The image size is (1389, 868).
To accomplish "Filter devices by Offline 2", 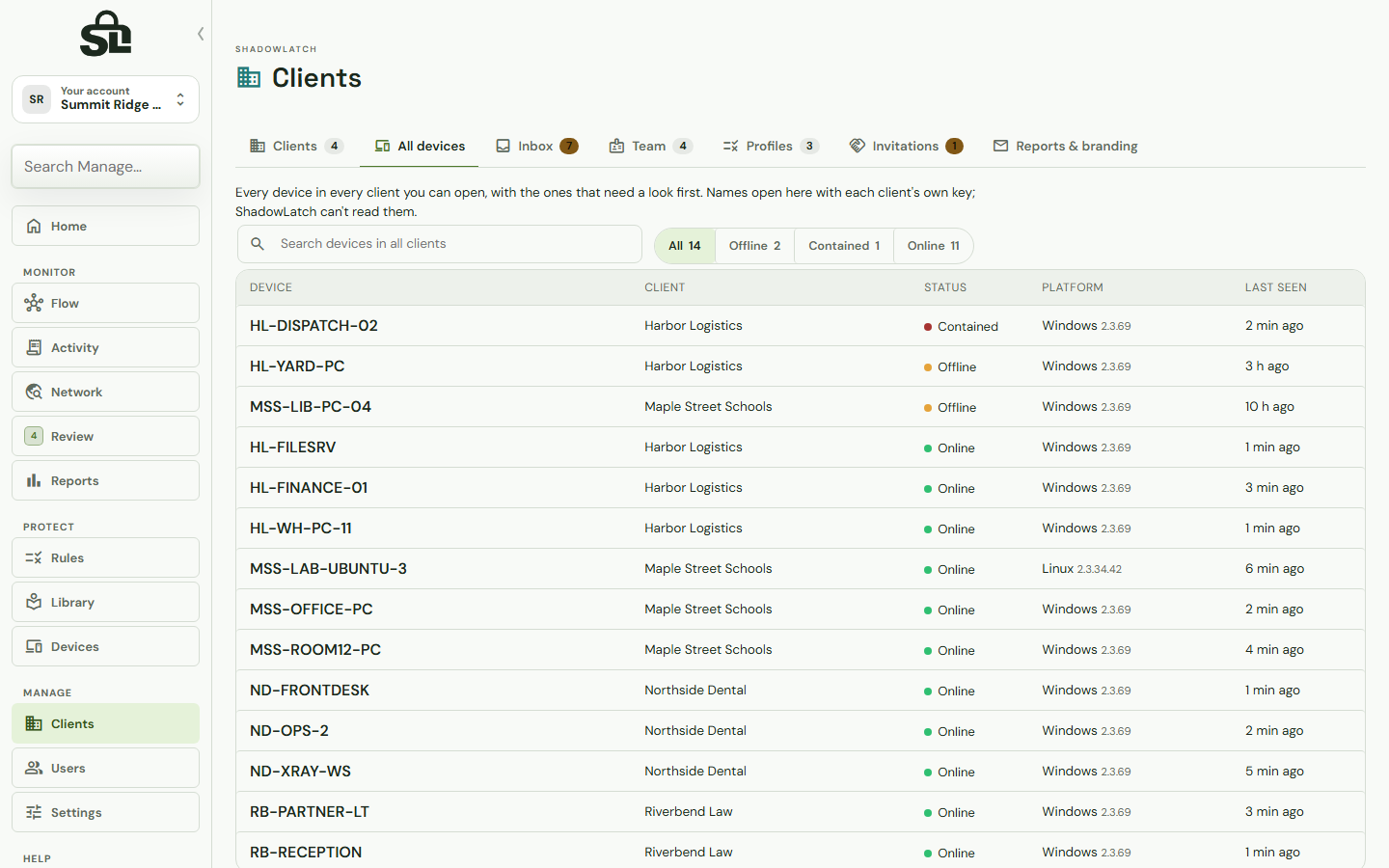I will (x=754, y=246).
